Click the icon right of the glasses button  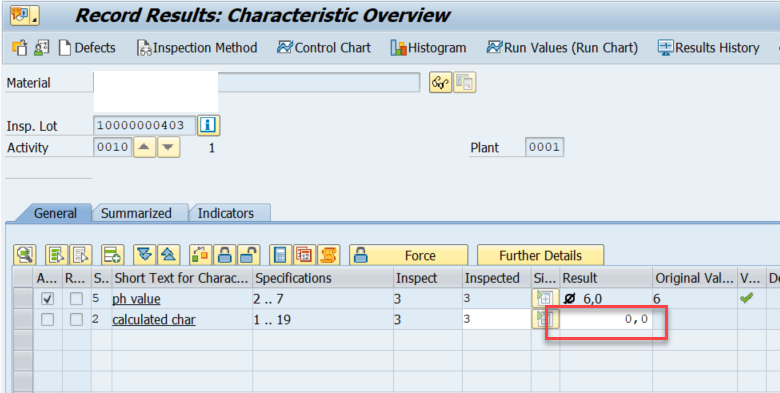[x=465, y=83]
